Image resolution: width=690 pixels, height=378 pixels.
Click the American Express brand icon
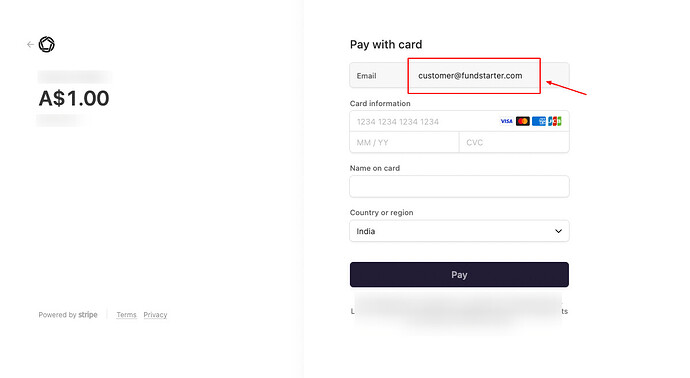pos(539,121)
